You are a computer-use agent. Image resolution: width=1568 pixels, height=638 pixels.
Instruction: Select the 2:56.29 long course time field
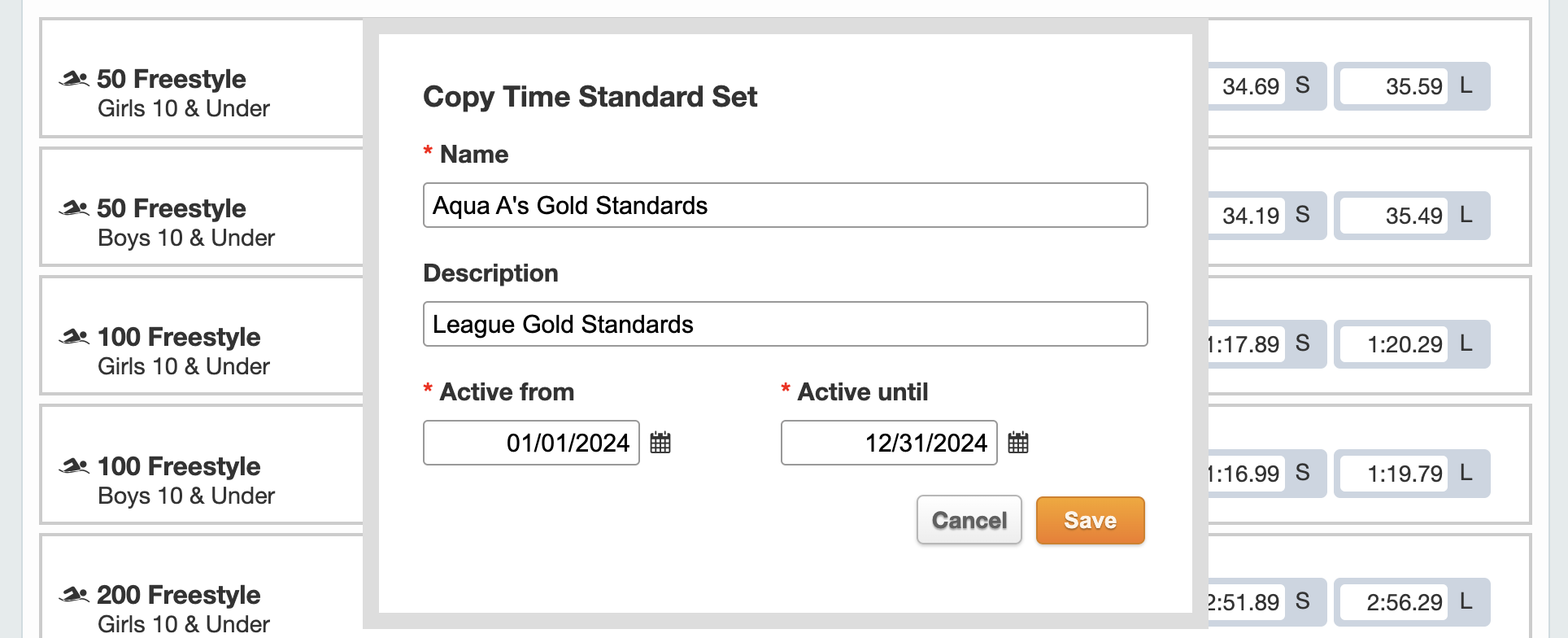pos(1393,602)
